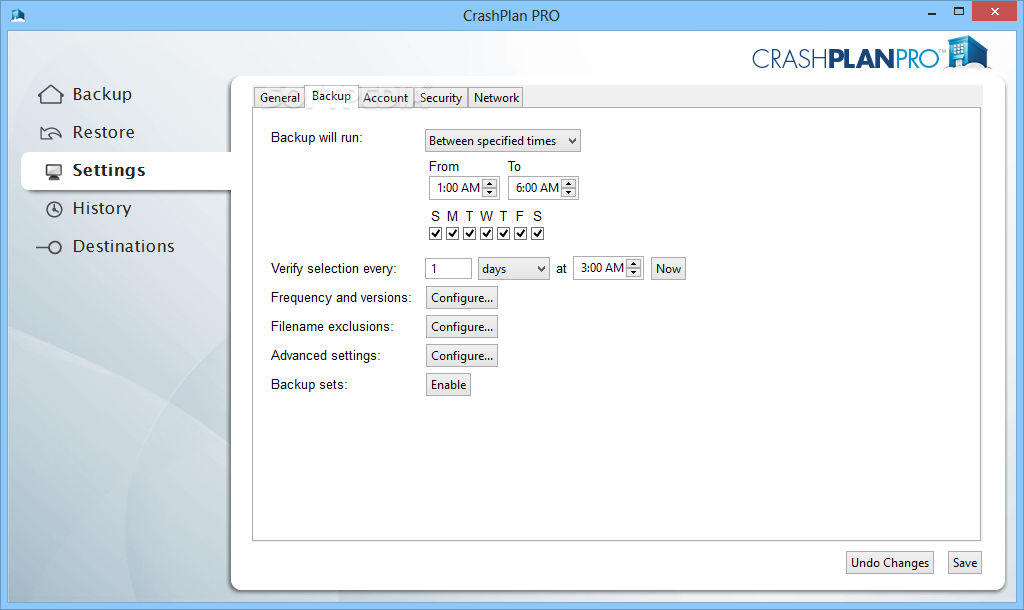Decrease the To time spinner
Screen dimensions: 1024x610
pyautogui.click(x=569, y=193)
